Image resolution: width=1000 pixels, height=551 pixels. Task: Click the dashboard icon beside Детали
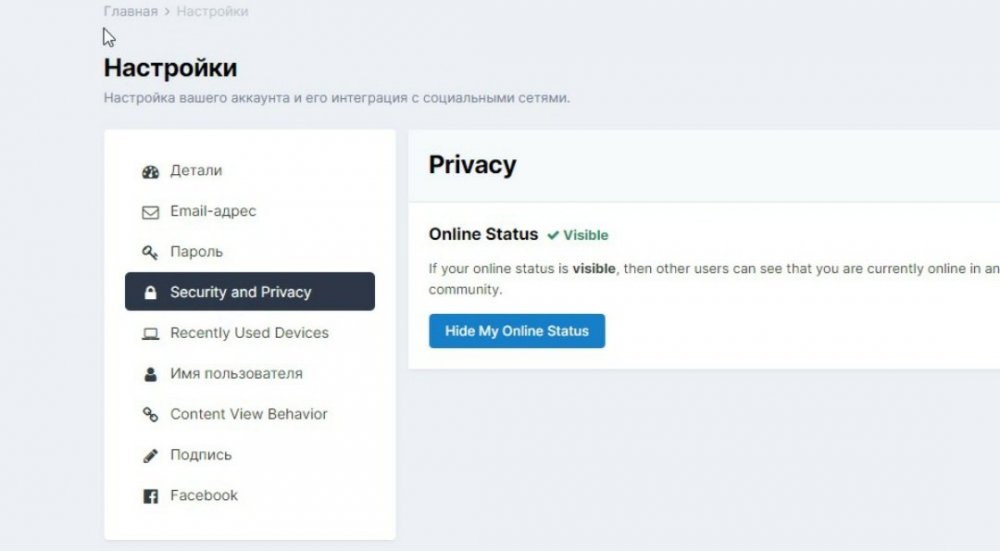point(151,171)
